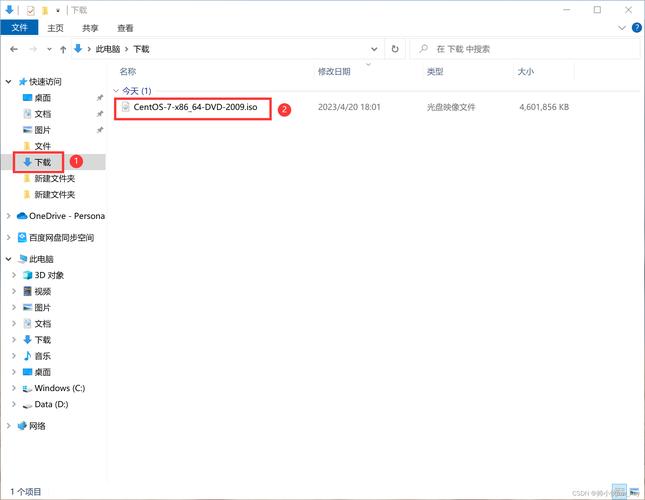The height and width of the screenshot is (500, 645).
Task: Open 文档 under 此电脑
Action: click(x=43, y=324)
